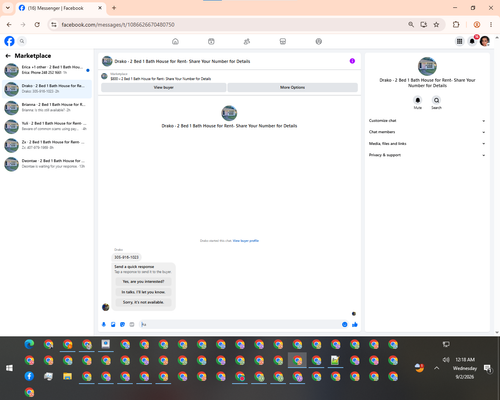500x400 pixels.
Task: Expand the Chat members section
Action: tap(427, 132)
